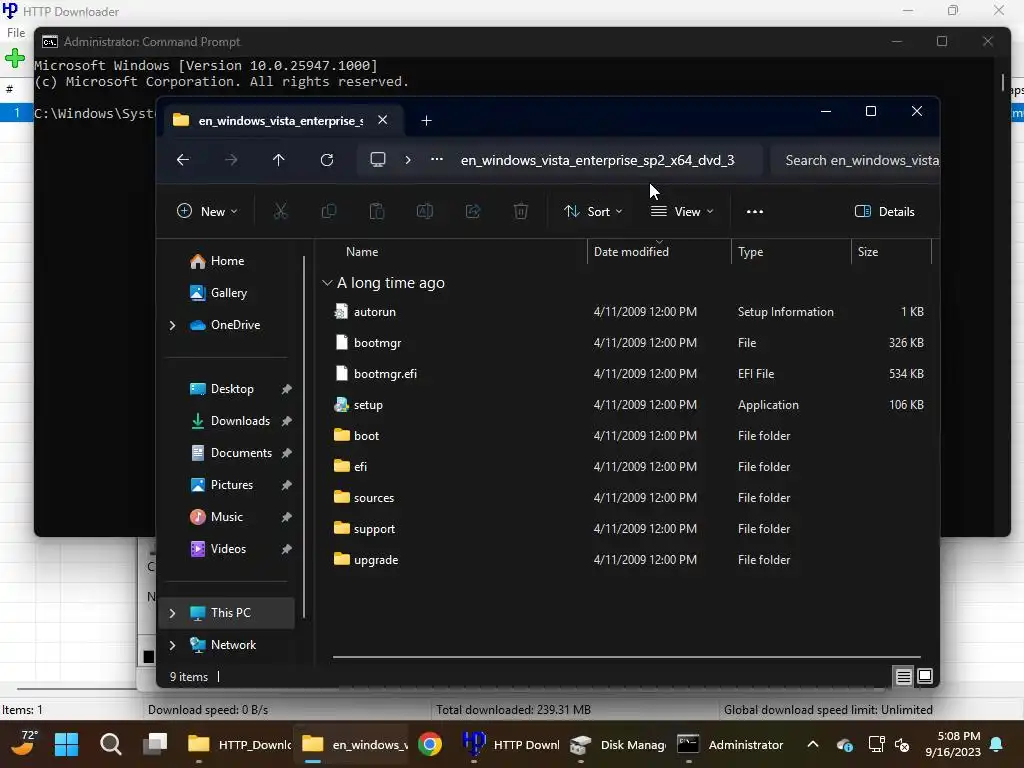
Task: Open Task View on taskbar
Action: 155,744
